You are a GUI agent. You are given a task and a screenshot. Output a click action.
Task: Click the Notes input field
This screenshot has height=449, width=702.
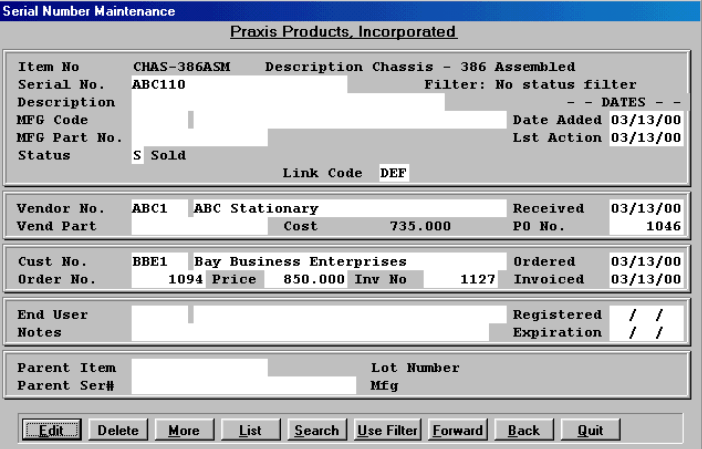pyautogui.click(x=309, y=333)
